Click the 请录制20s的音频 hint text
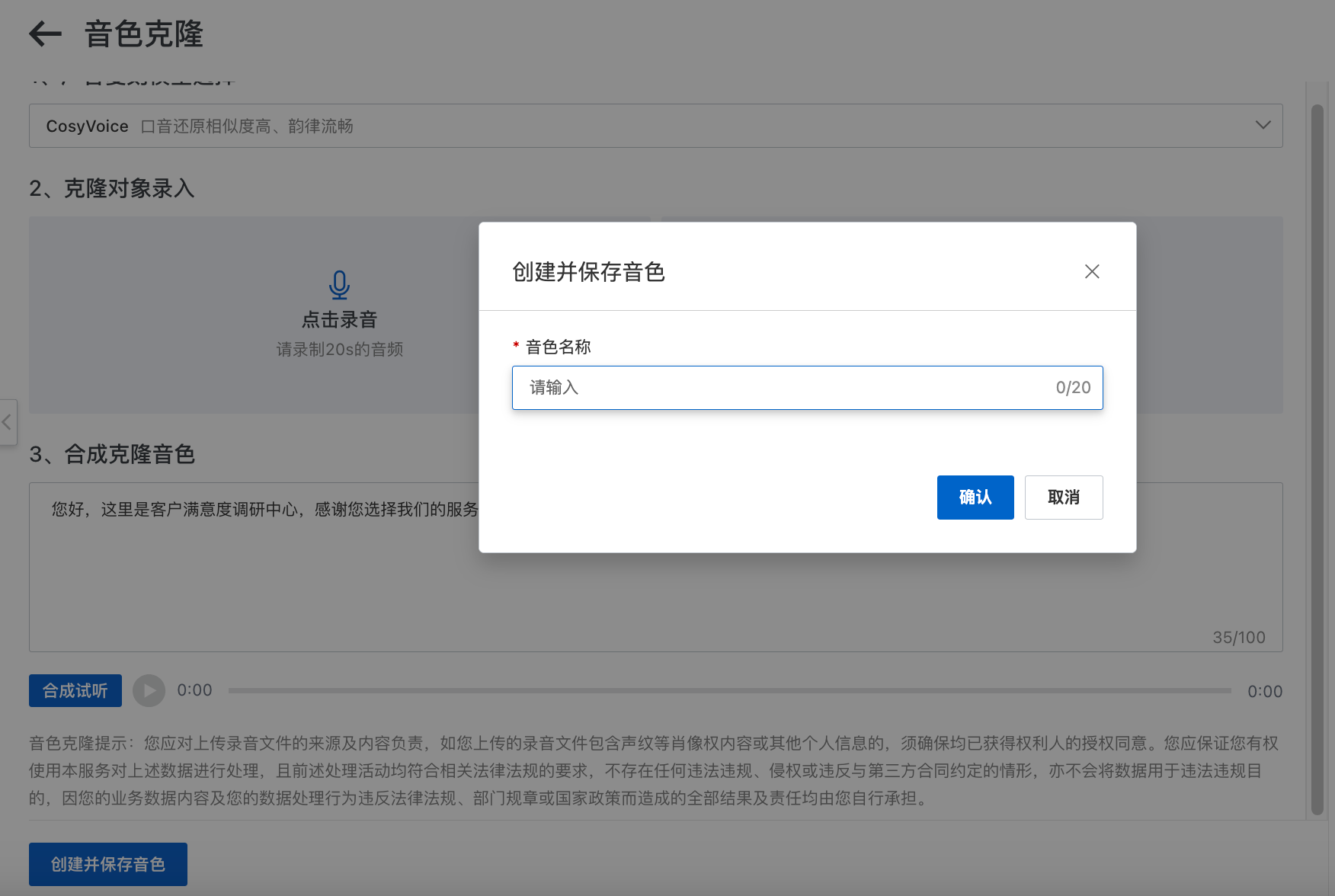The height and width of the screenshot is (896, 1335). (339, 350)
